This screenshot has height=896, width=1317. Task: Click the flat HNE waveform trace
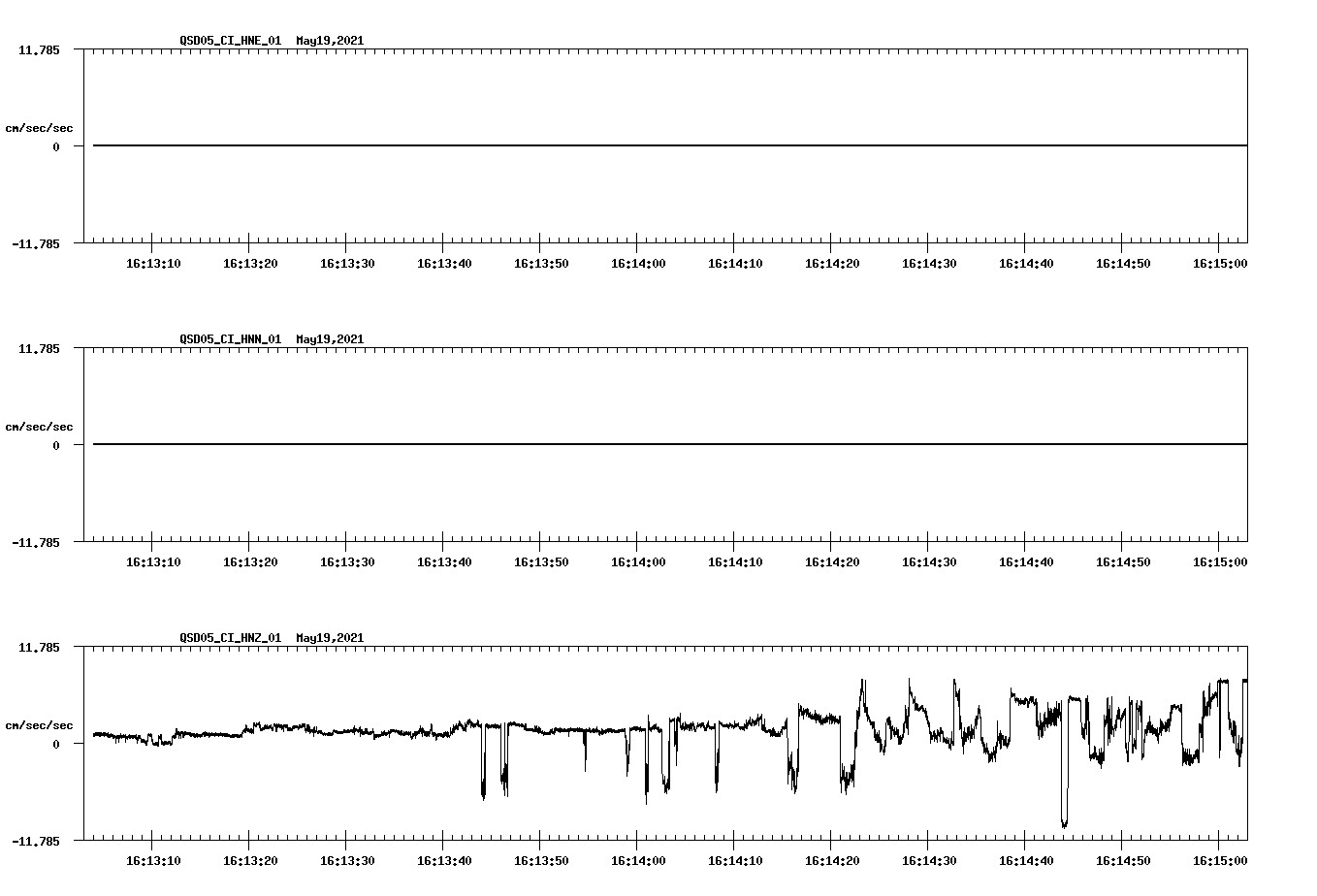point(679,145)
